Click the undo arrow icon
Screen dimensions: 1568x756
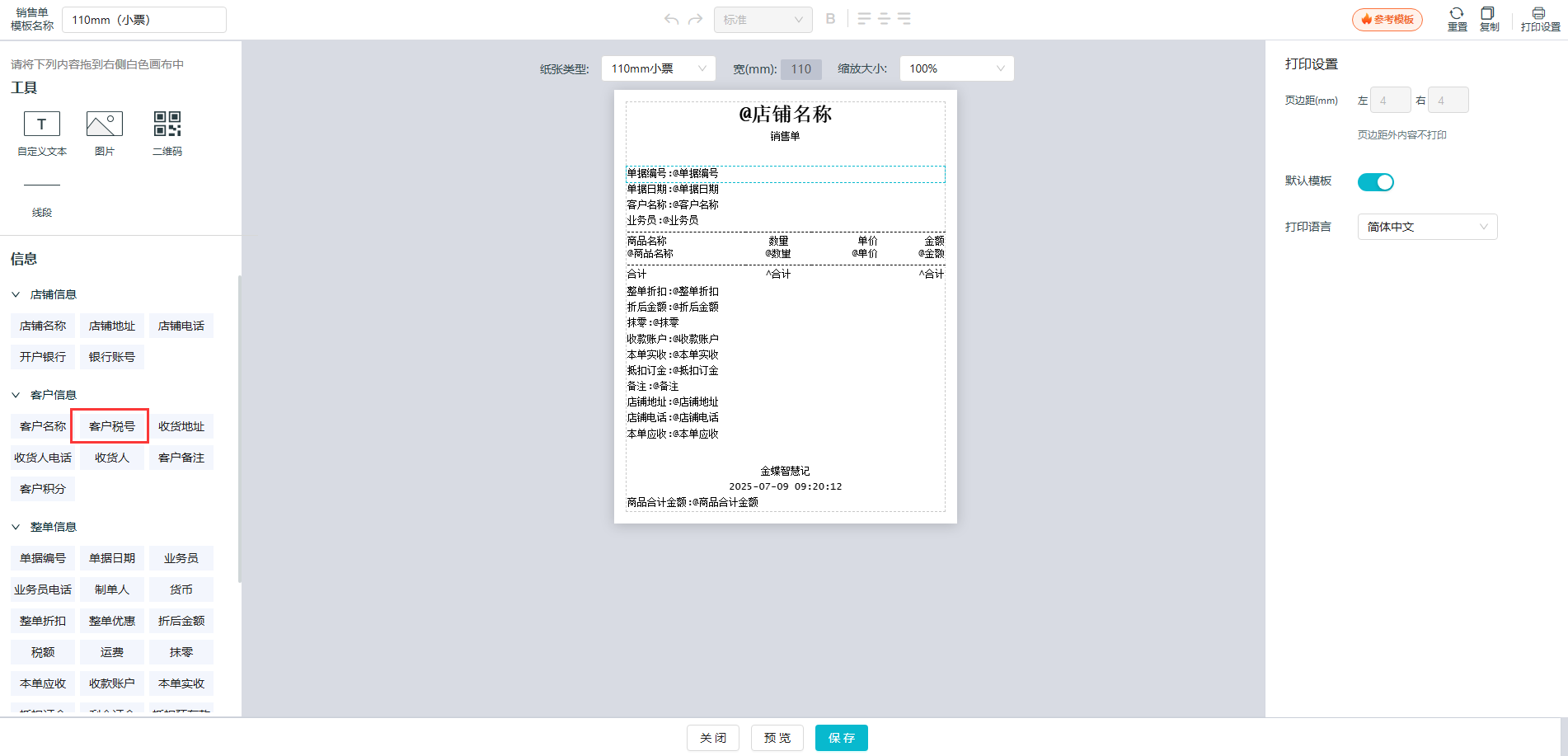pos(672,19)
